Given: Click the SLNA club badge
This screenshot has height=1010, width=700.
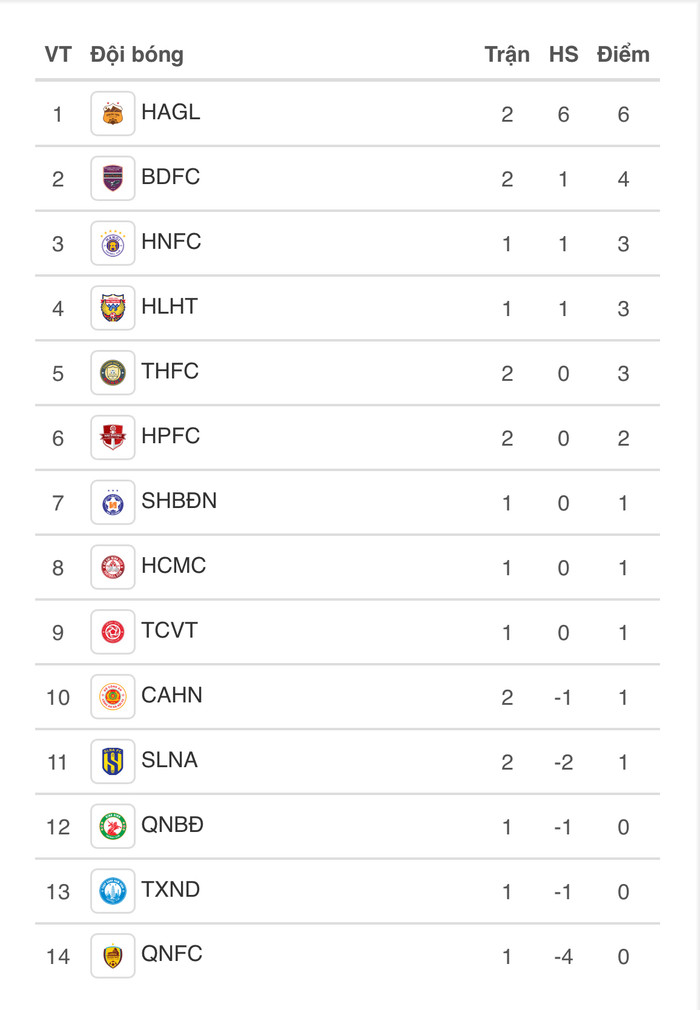Looking at the screenshot, I should tap(113, 762).
